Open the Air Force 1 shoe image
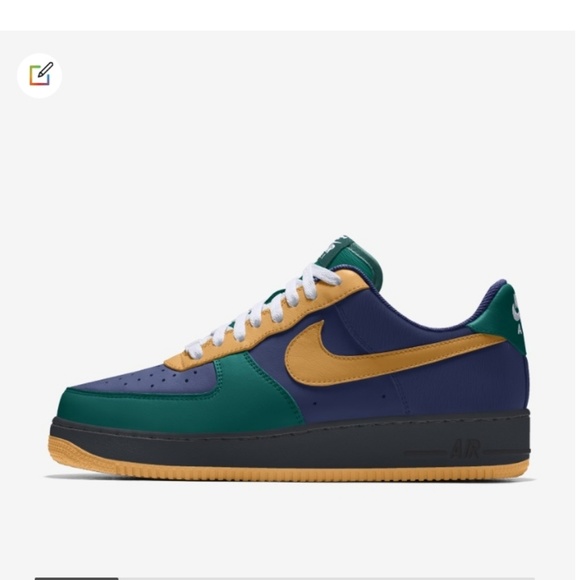The image size is (580, 580). click(290, 359)
